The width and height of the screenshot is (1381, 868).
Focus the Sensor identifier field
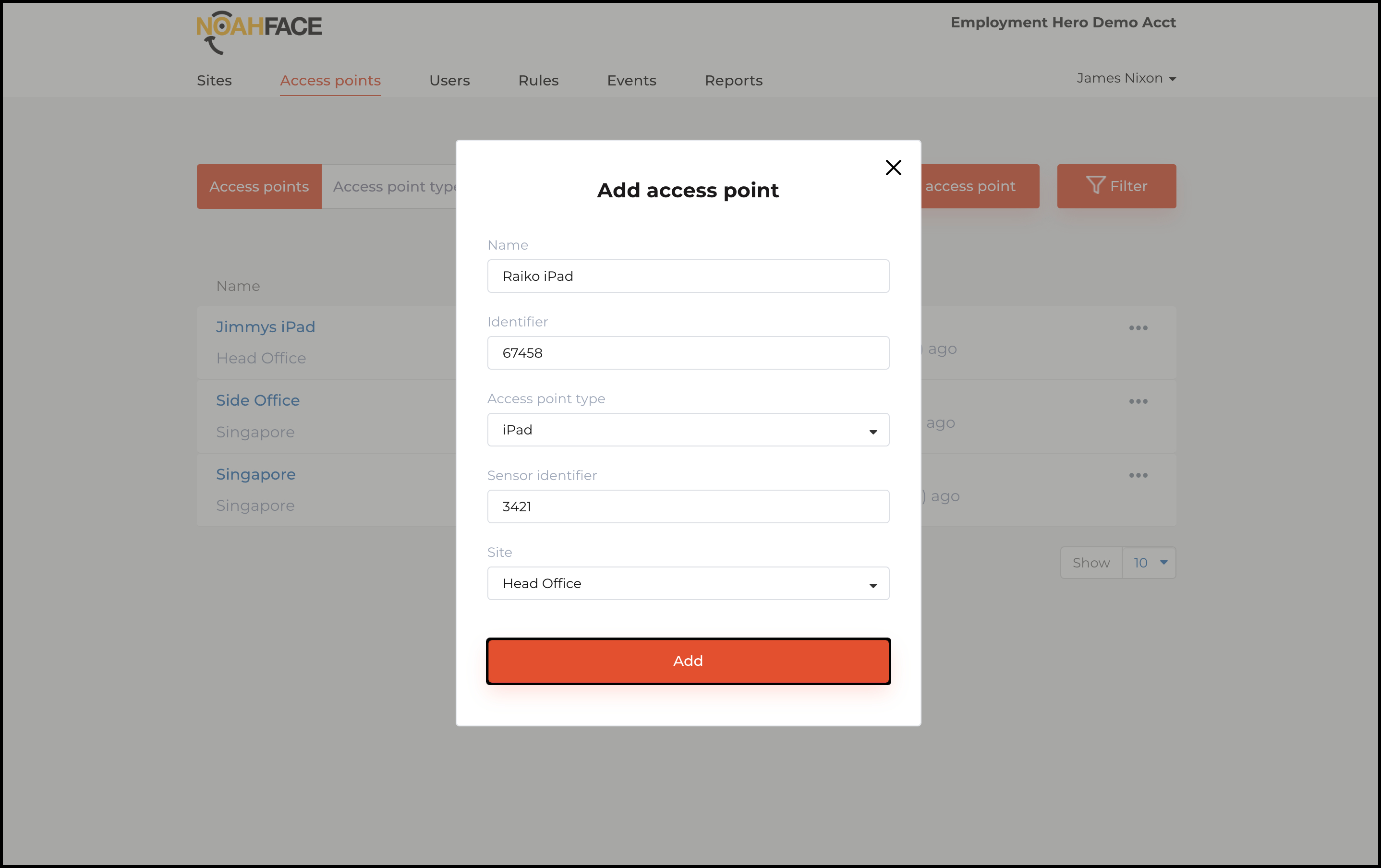pos(688,507)
